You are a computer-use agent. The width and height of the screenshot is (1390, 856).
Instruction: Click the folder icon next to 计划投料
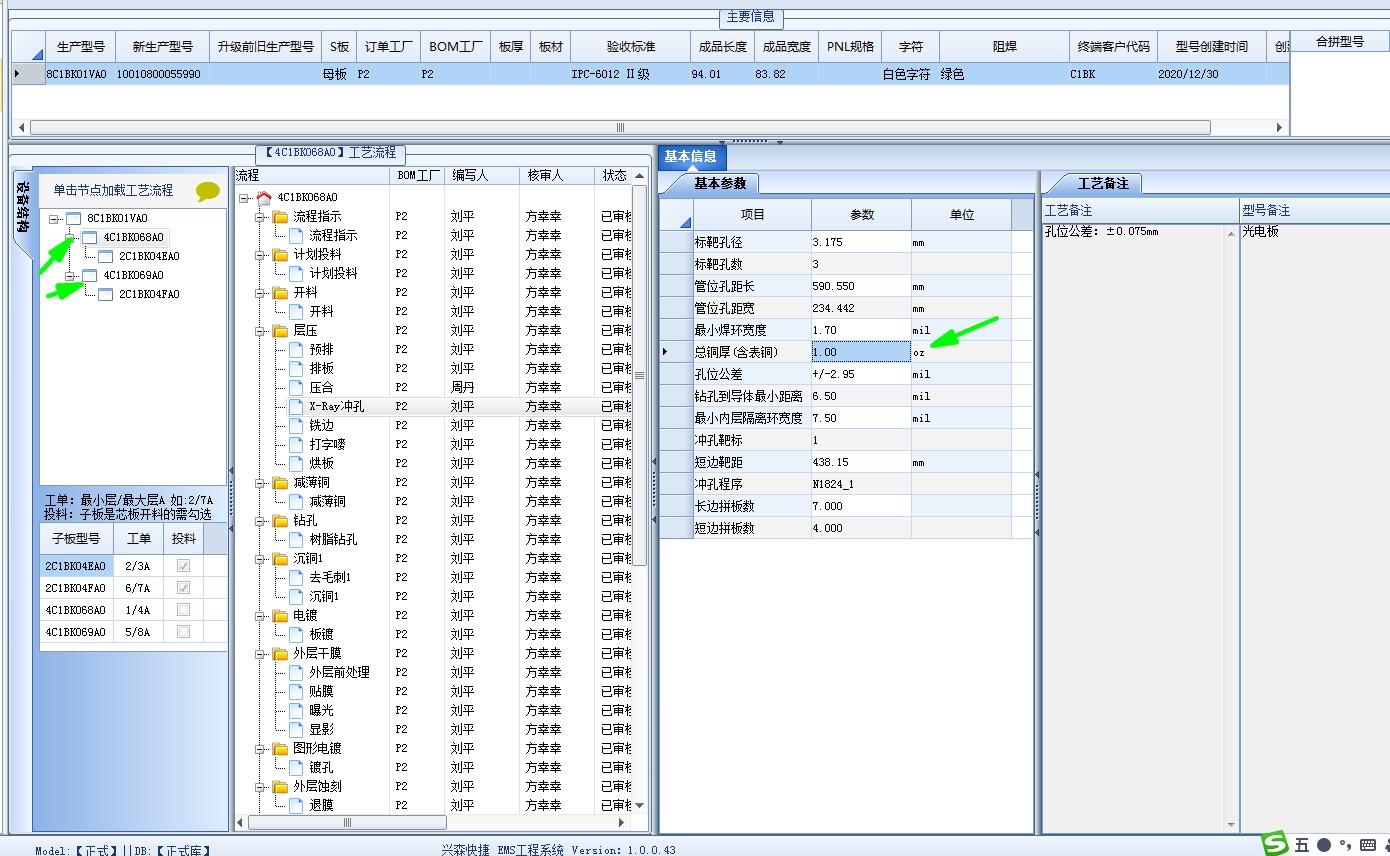[280, 254]
